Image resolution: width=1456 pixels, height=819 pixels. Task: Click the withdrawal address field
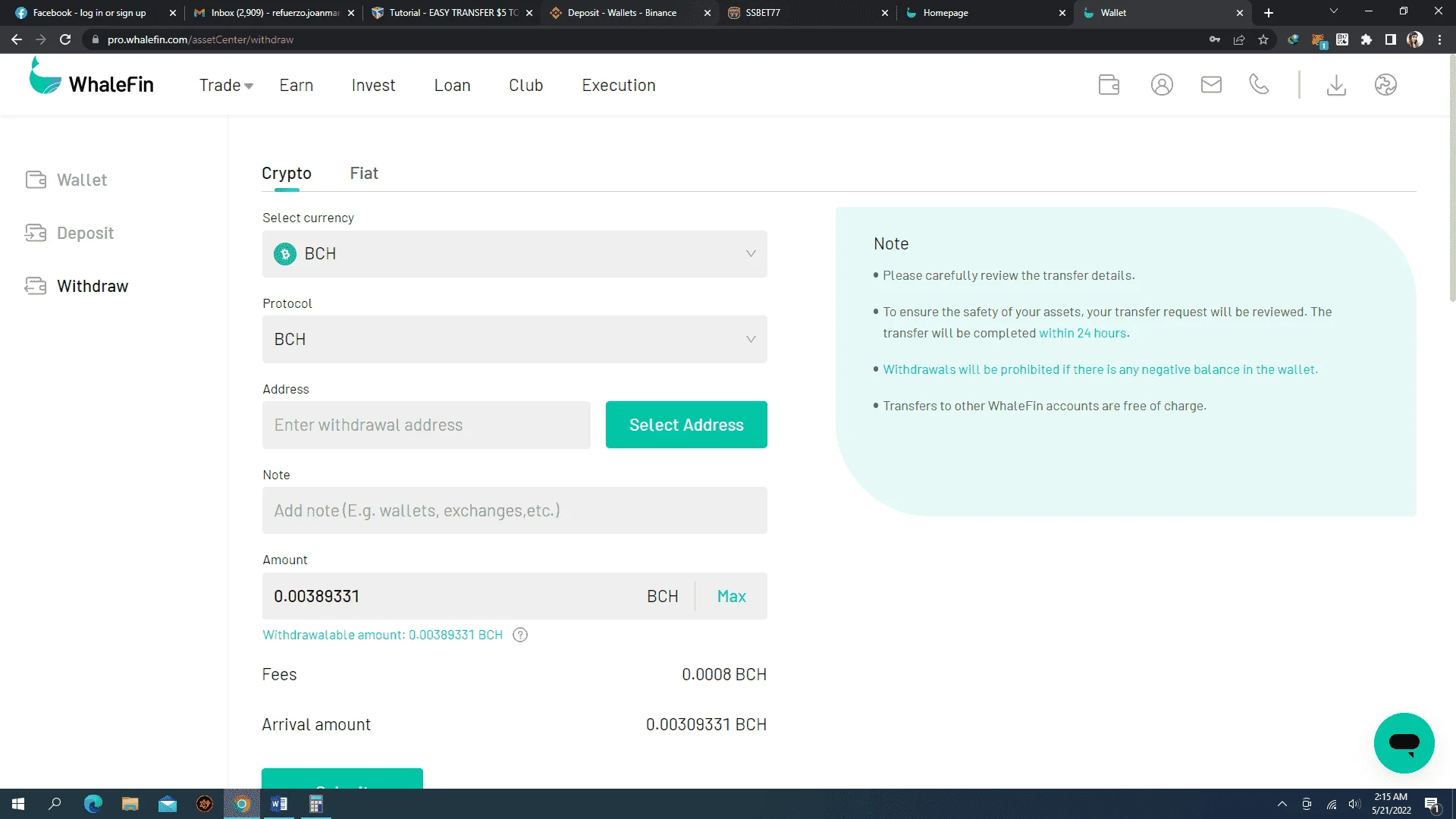[426, 425]
